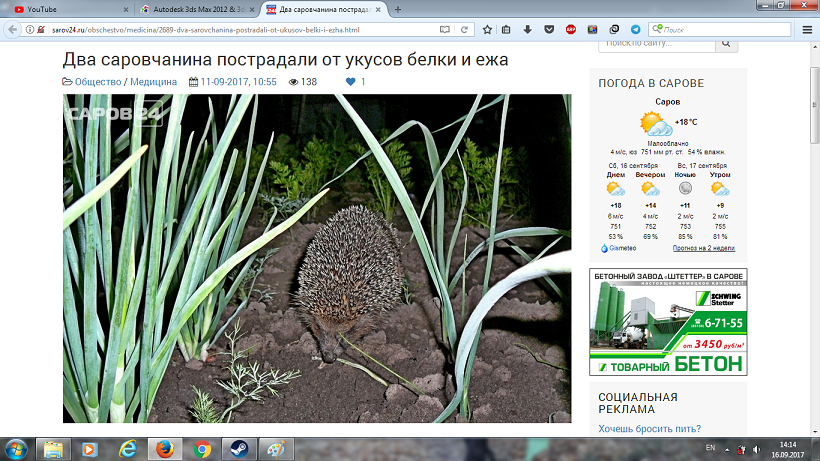Screen dimensions: 820x461
Task: Like the article with heart icon
Action: 350,82
